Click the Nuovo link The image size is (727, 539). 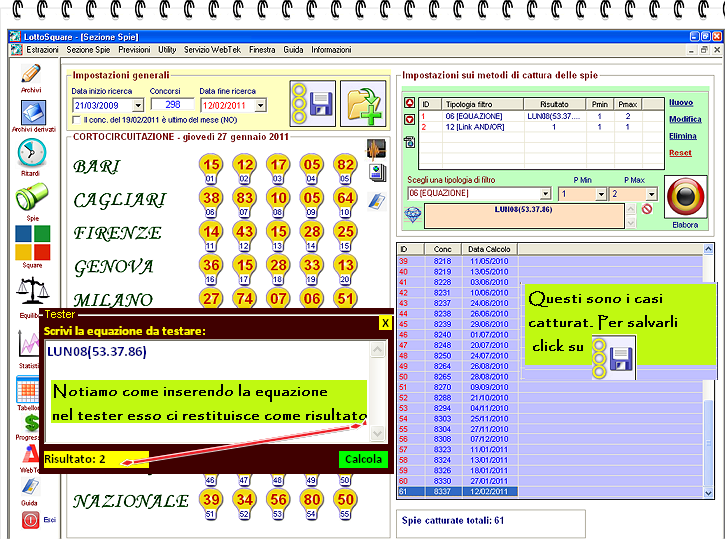point(680,102)
